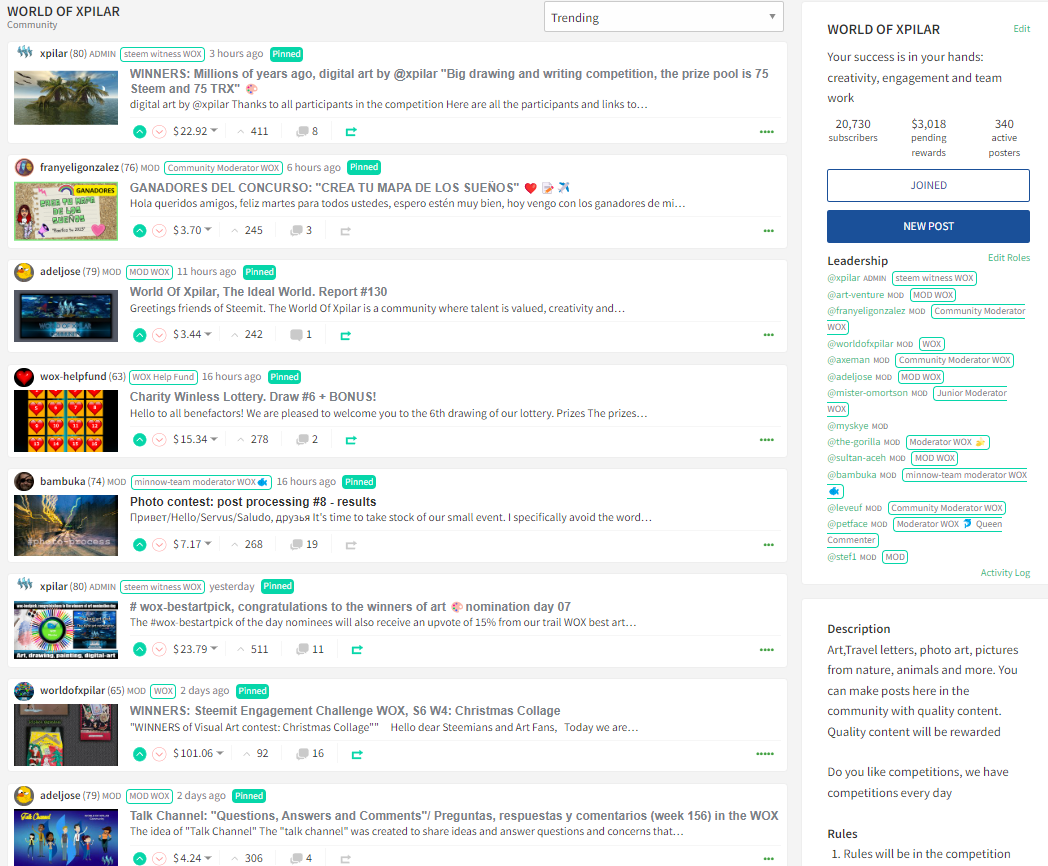Downvote the GANADORES DEL CONCURSO post

pos(159,231)
